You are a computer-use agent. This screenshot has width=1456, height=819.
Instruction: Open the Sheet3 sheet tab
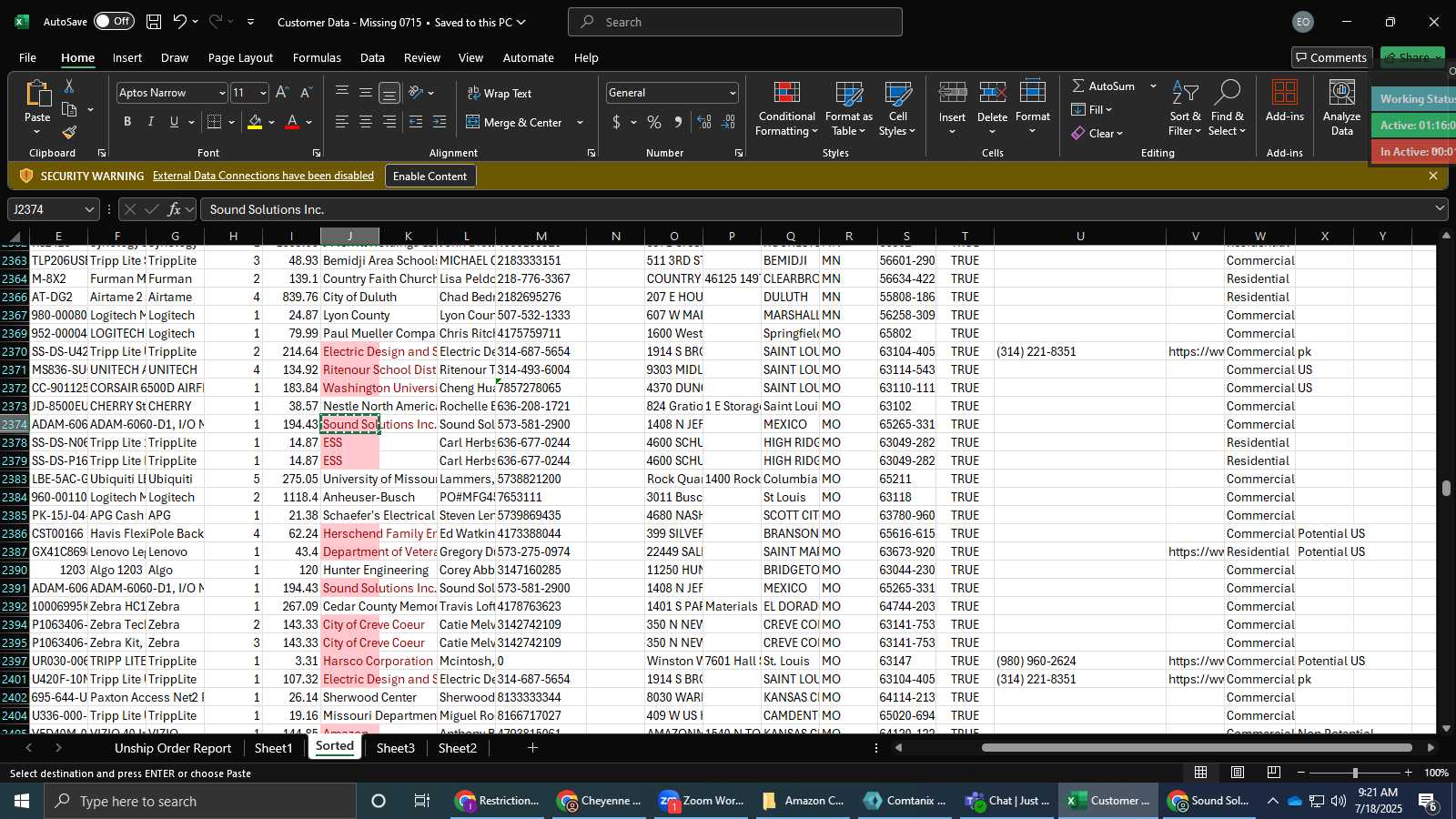click(396, 748)
